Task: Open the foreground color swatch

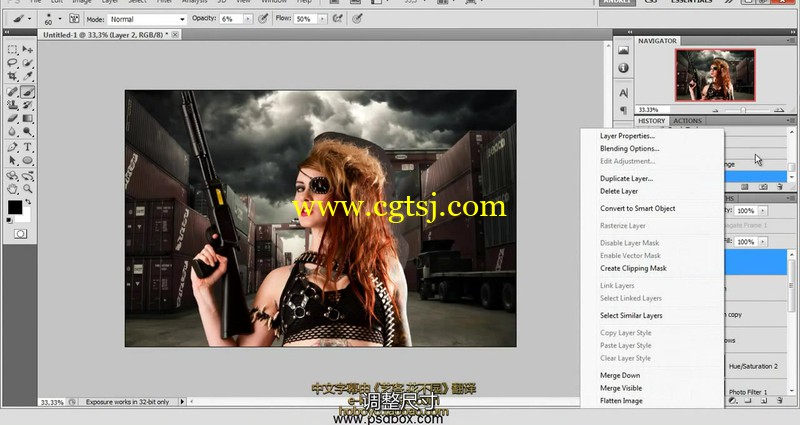Action: [14, 207]
